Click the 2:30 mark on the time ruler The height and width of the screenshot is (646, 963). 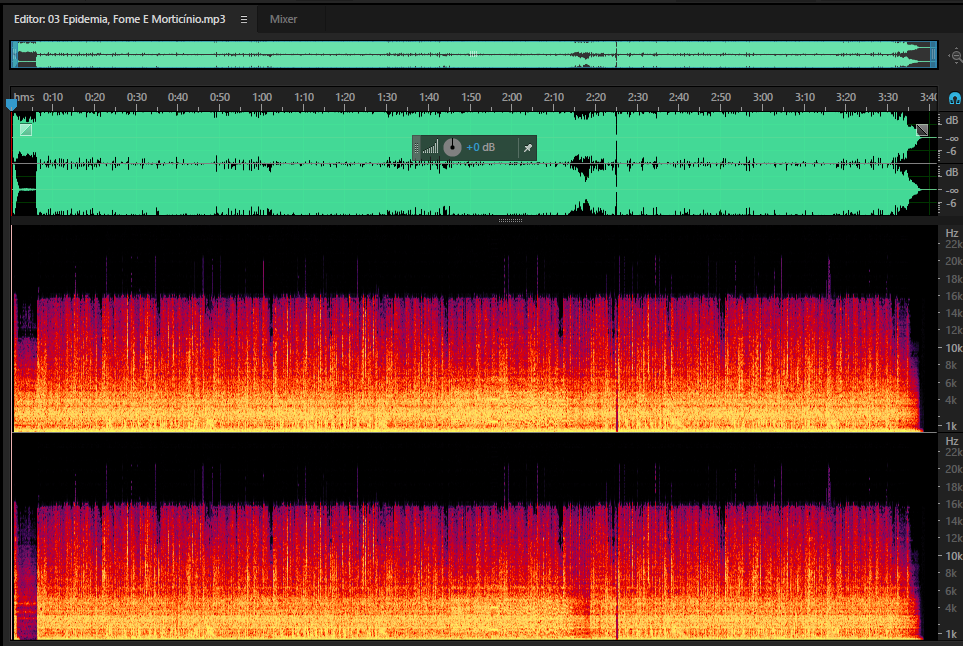coord(637,97)
